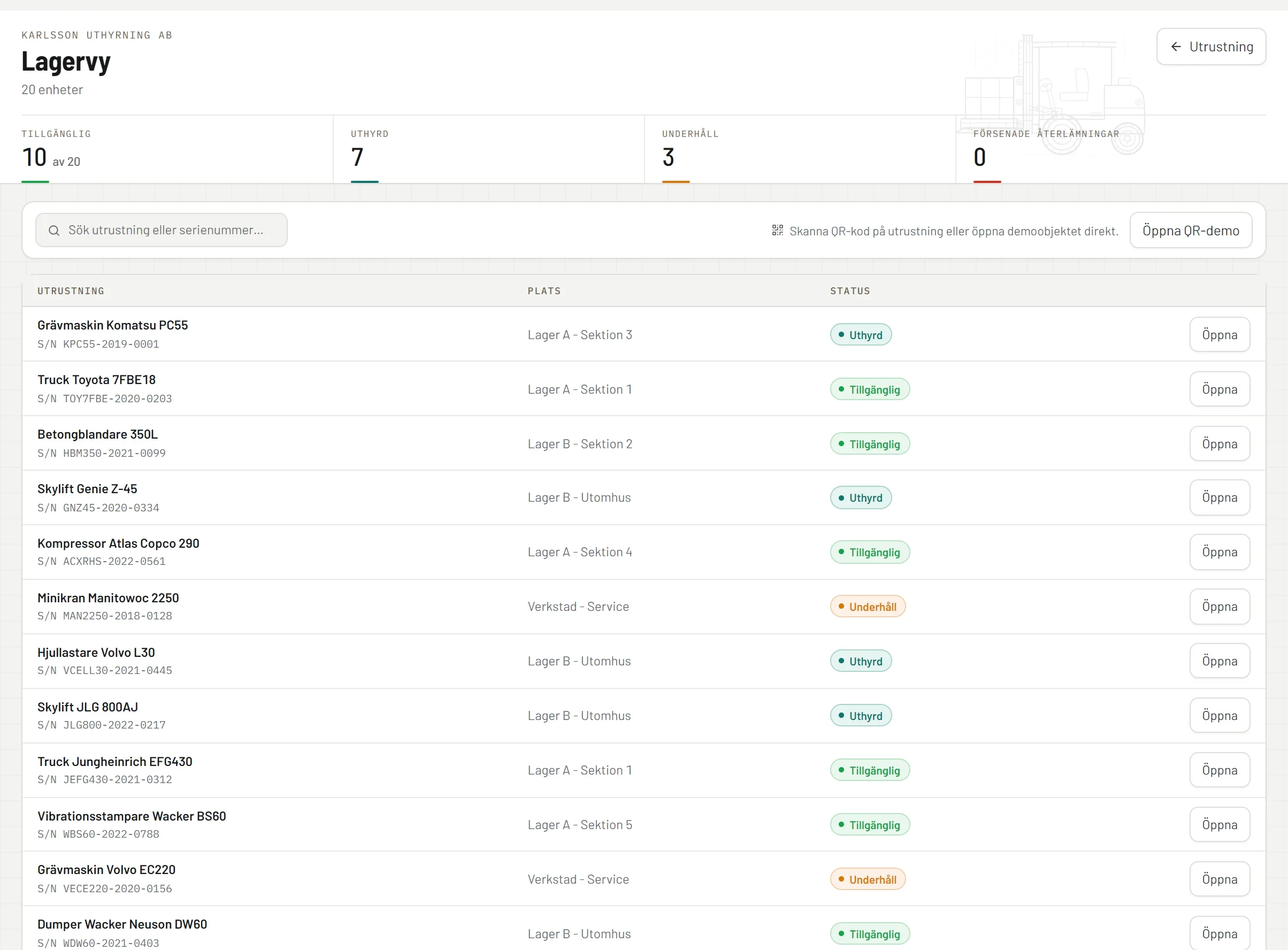This screenshot has width=1288, height=950.
Task: Click 'Lager A - Sektion 5' location text
Action: coord(580,825)
